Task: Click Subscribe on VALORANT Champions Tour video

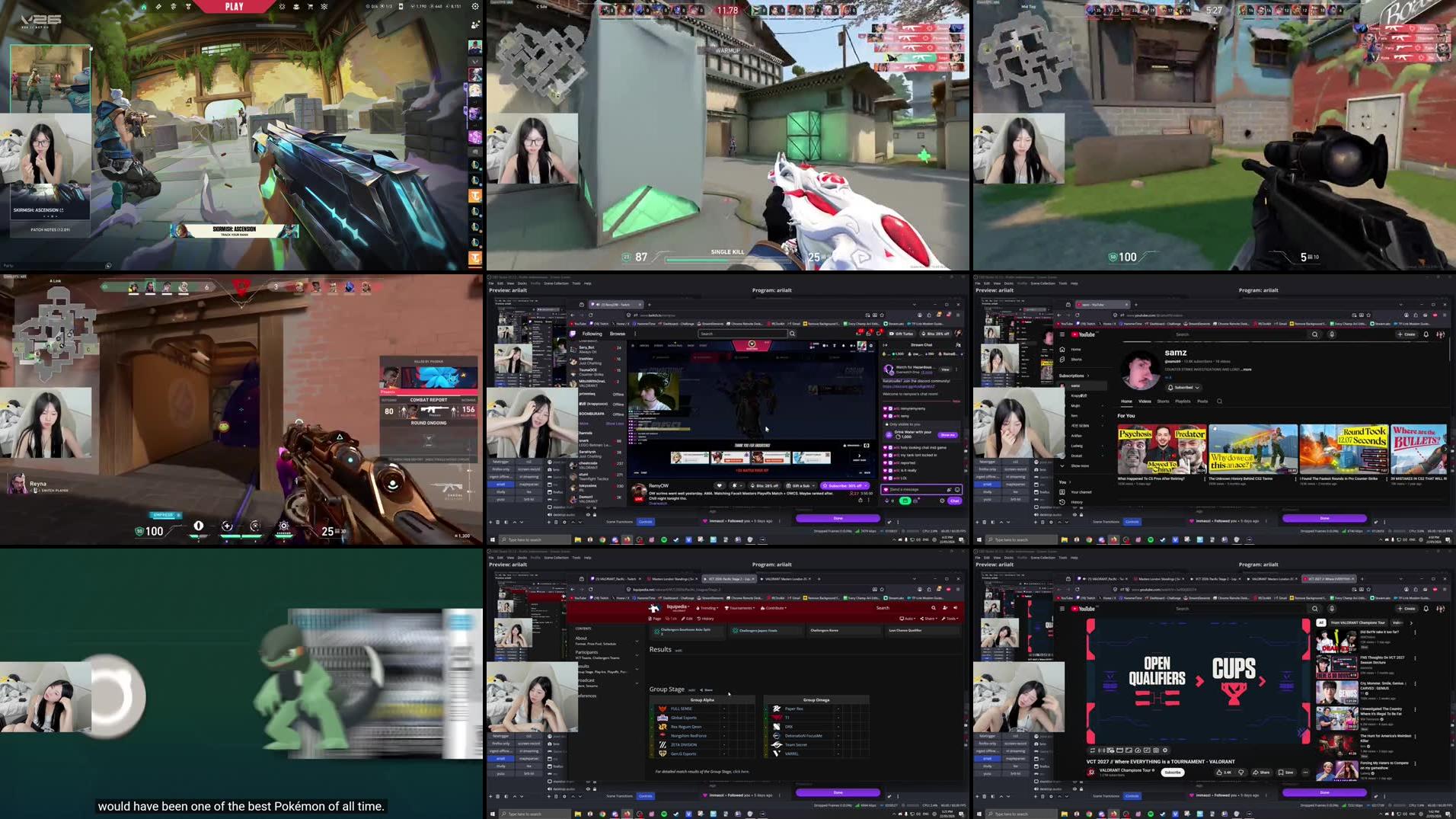Action: click(x=1173, y=773)
